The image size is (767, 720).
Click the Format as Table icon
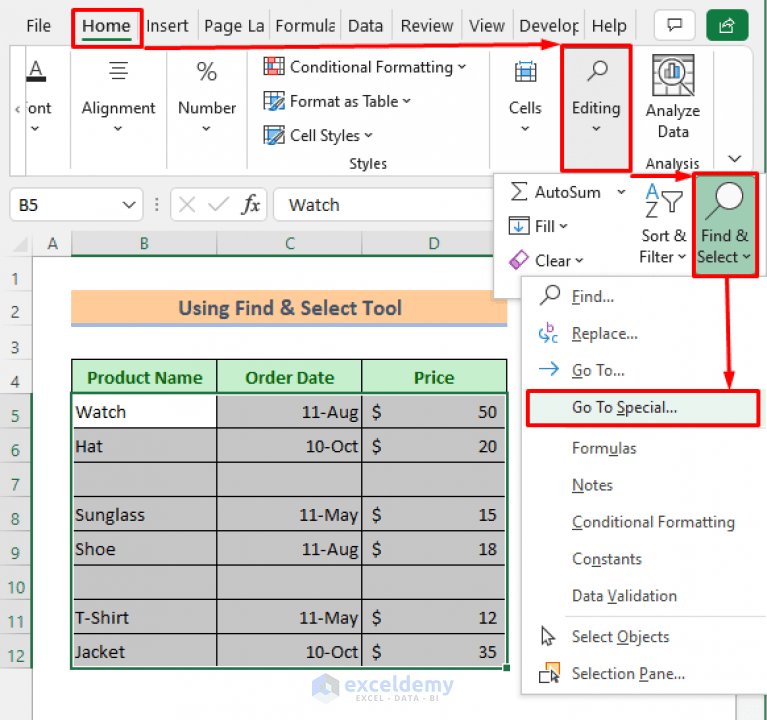[x=274, y=101]
